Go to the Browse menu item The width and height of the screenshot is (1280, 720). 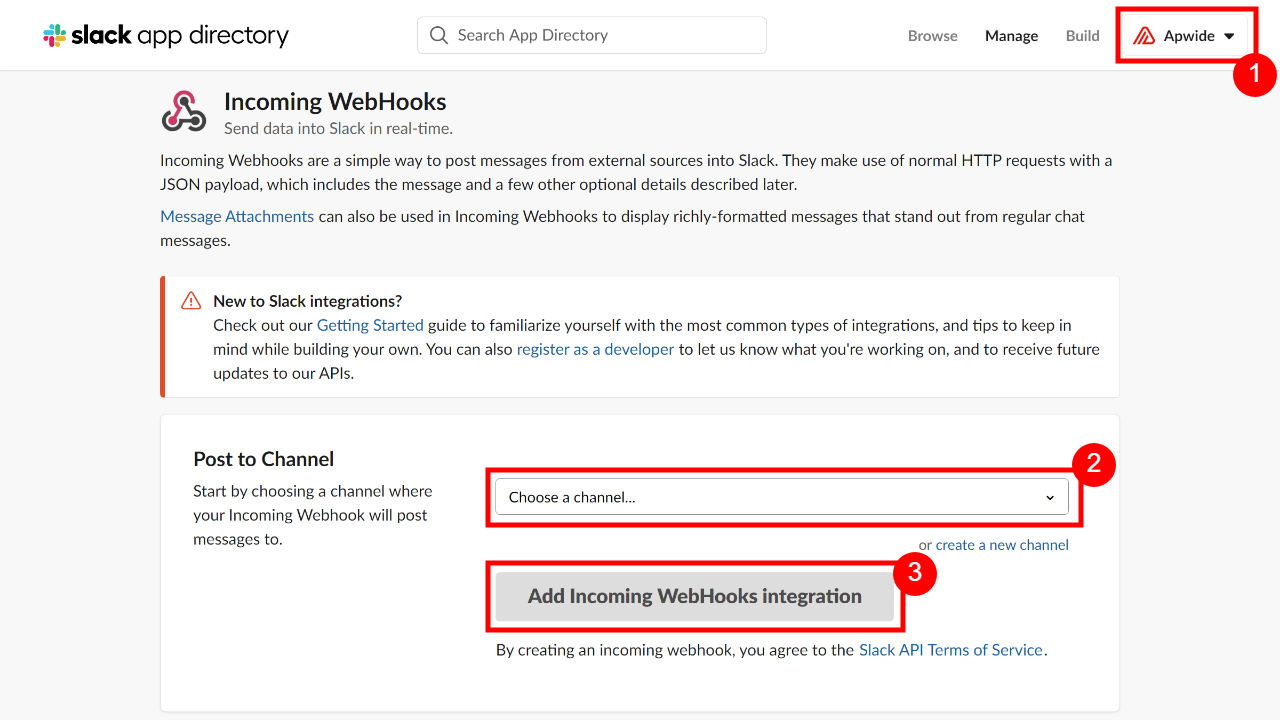pos(932,36)
